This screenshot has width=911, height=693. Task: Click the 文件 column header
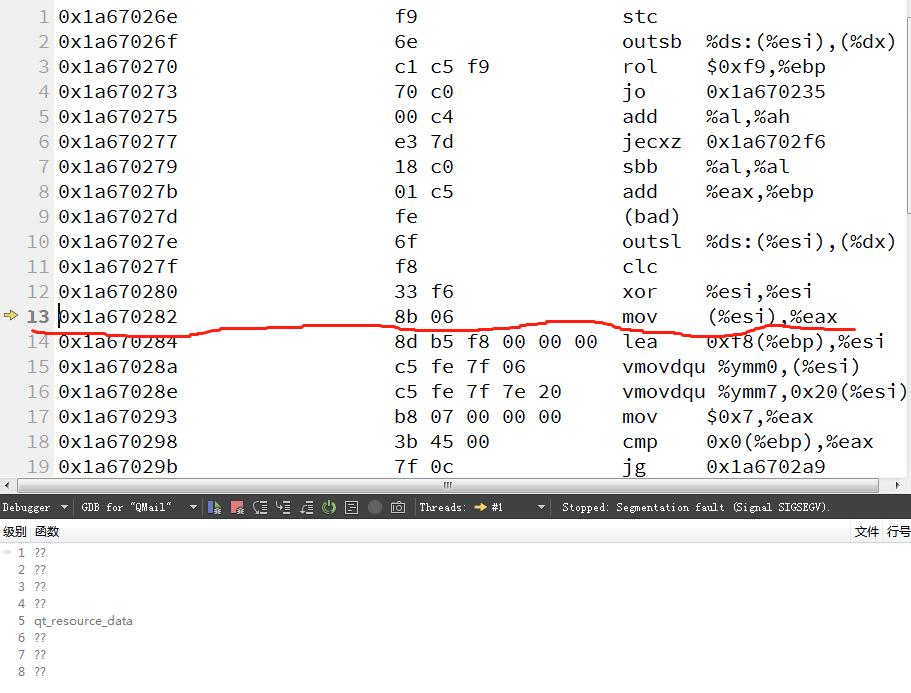(866, 532)
